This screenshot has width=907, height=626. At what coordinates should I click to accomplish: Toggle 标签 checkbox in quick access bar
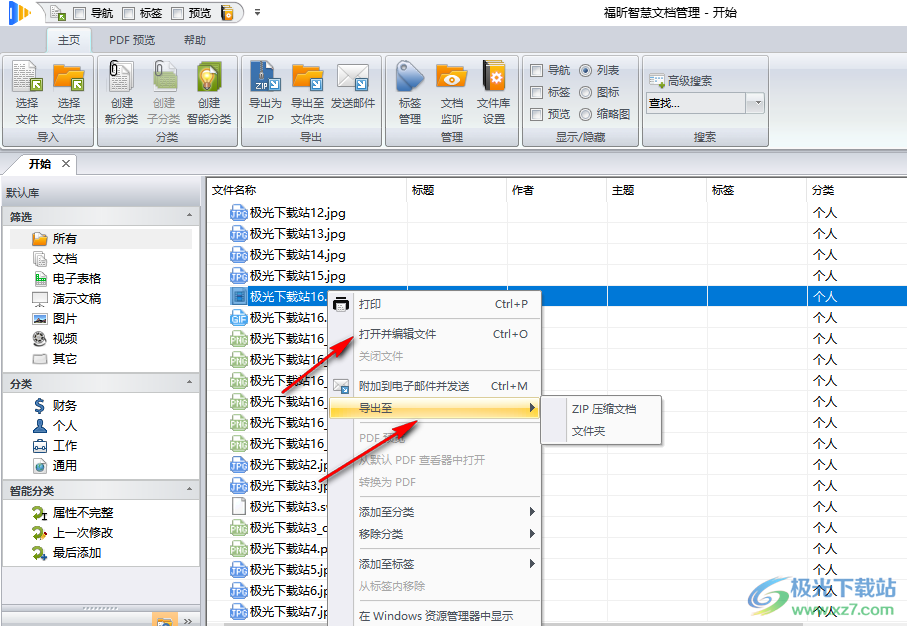(128, 13)
